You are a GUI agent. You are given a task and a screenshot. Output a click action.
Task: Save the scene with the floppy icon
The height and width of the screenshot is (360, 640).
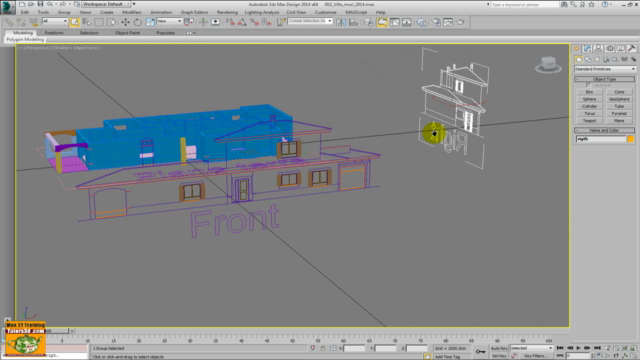coord(40,4)
